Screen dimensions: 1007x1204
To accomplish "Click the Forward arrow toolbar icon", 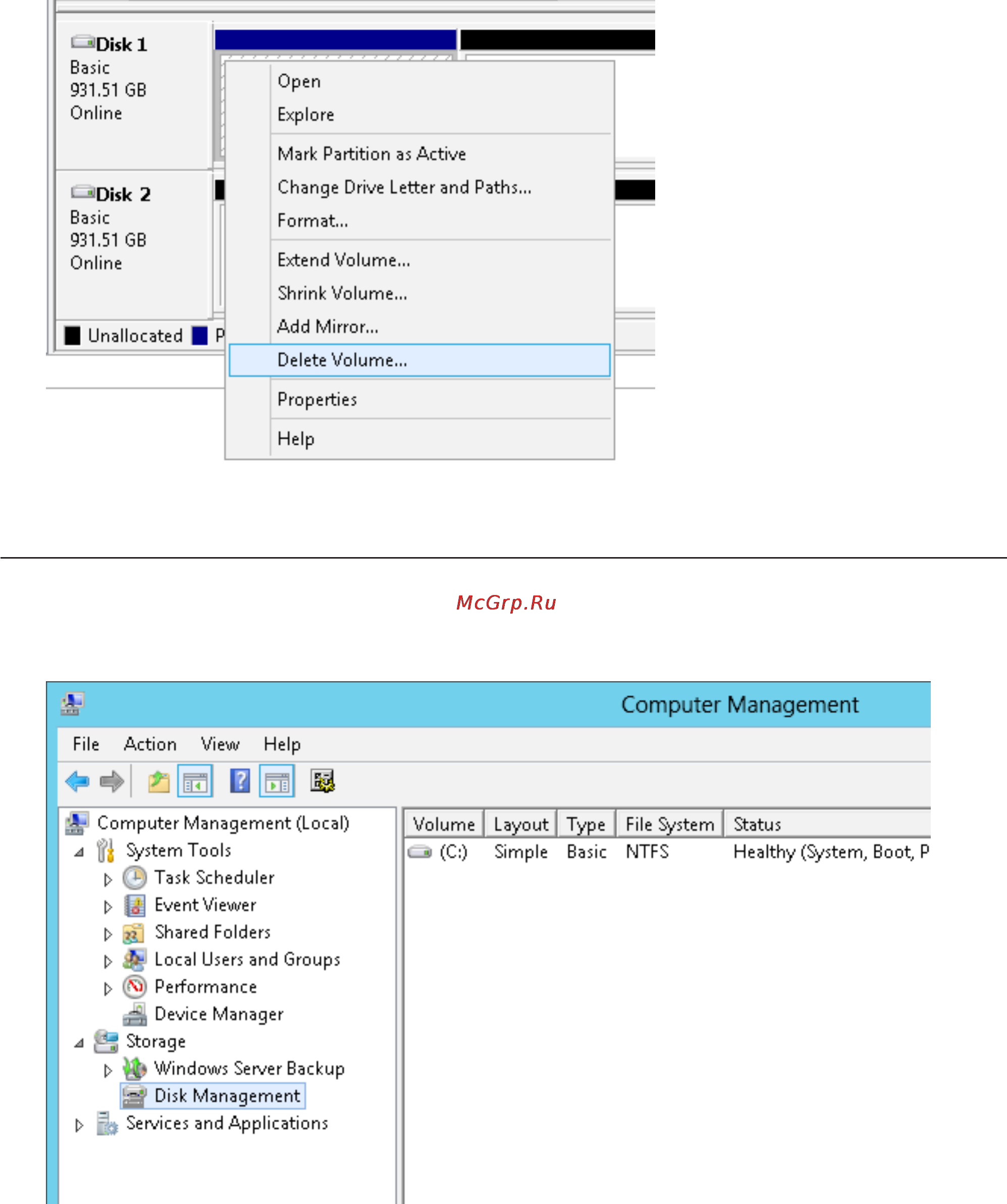I will [x=111, y=781].
